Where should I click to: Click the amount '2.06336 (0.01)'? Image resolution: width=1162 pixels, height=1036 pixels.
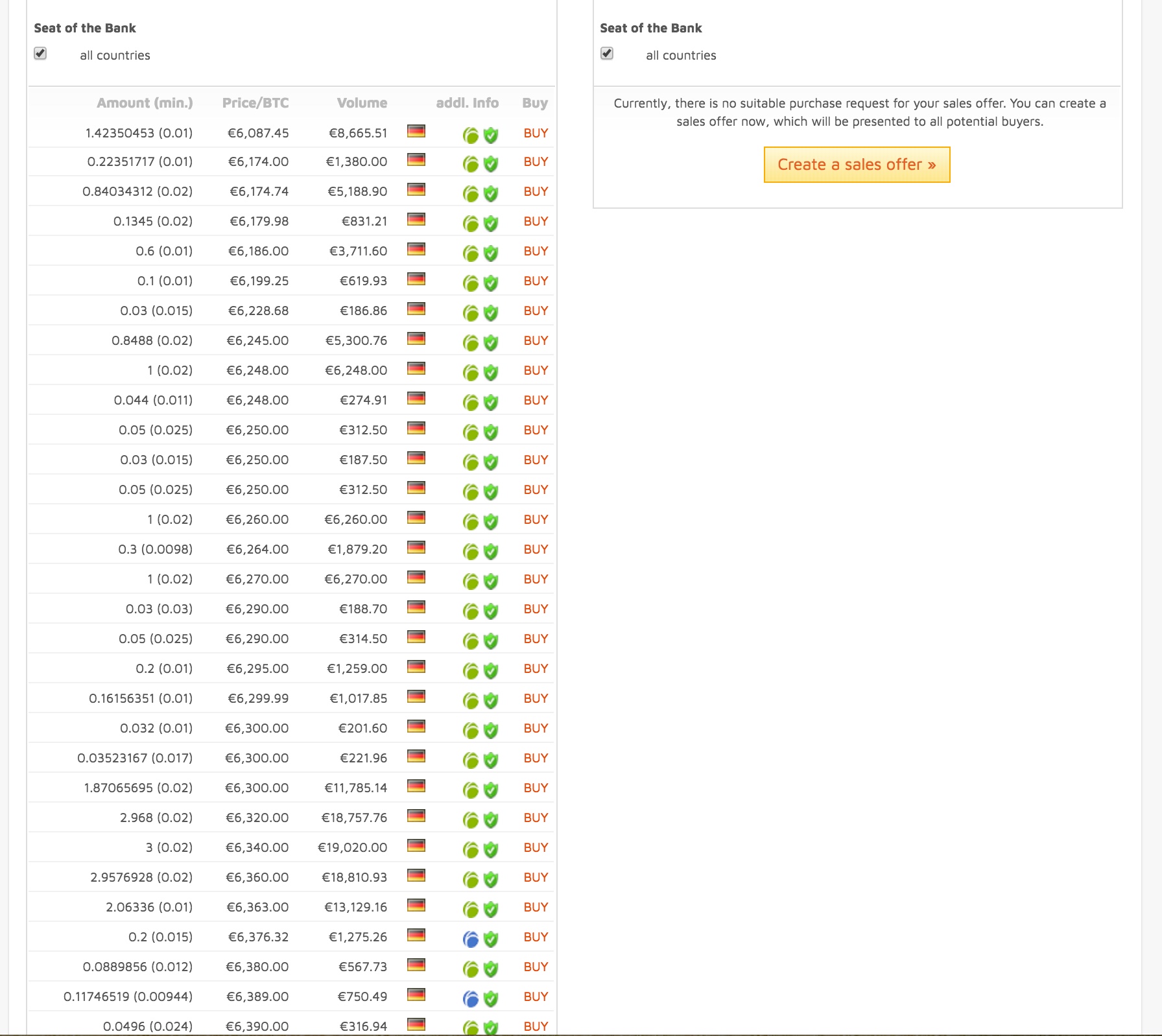point(149,907)
